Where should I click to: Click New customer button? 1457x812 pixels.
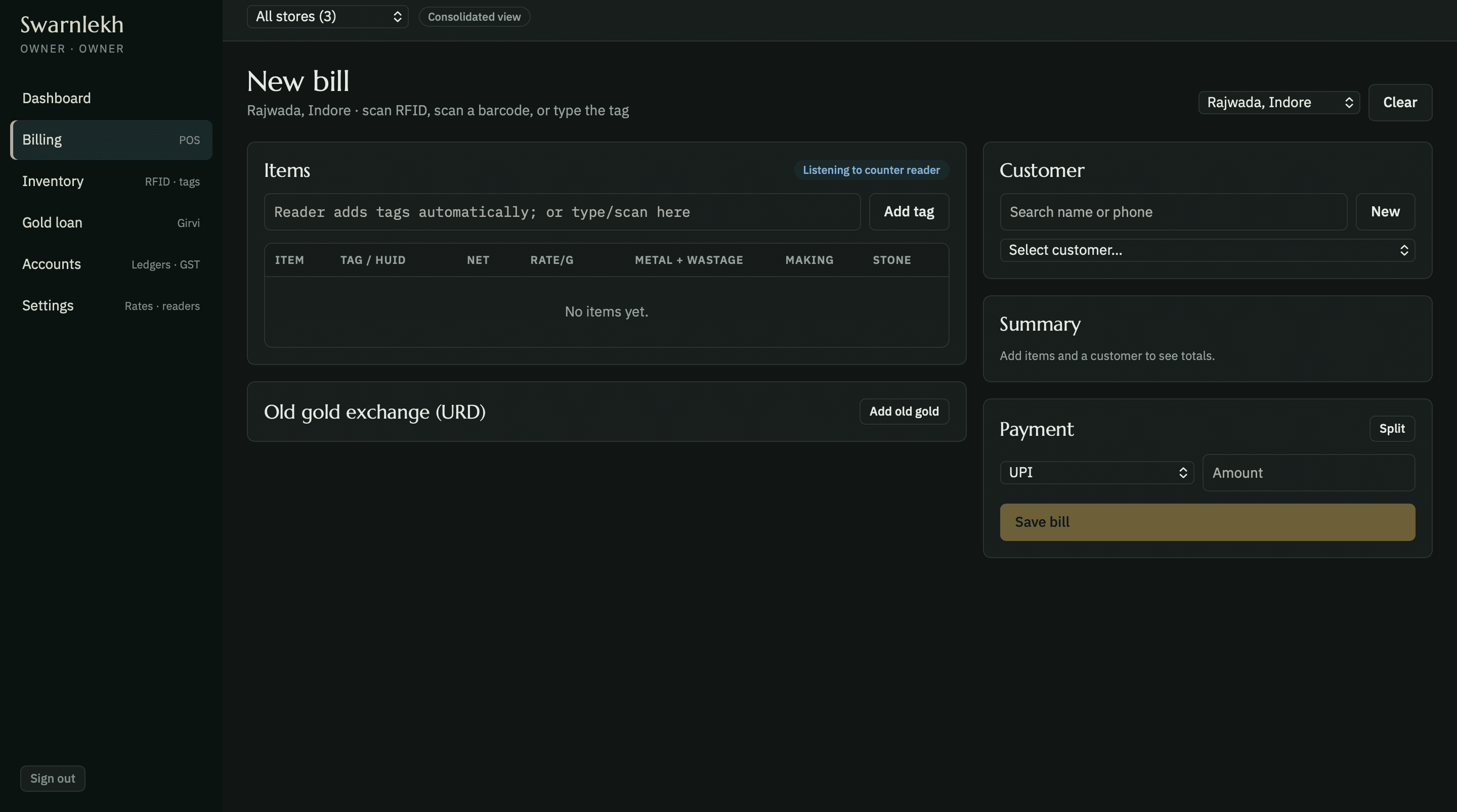tap(1385, 211)
